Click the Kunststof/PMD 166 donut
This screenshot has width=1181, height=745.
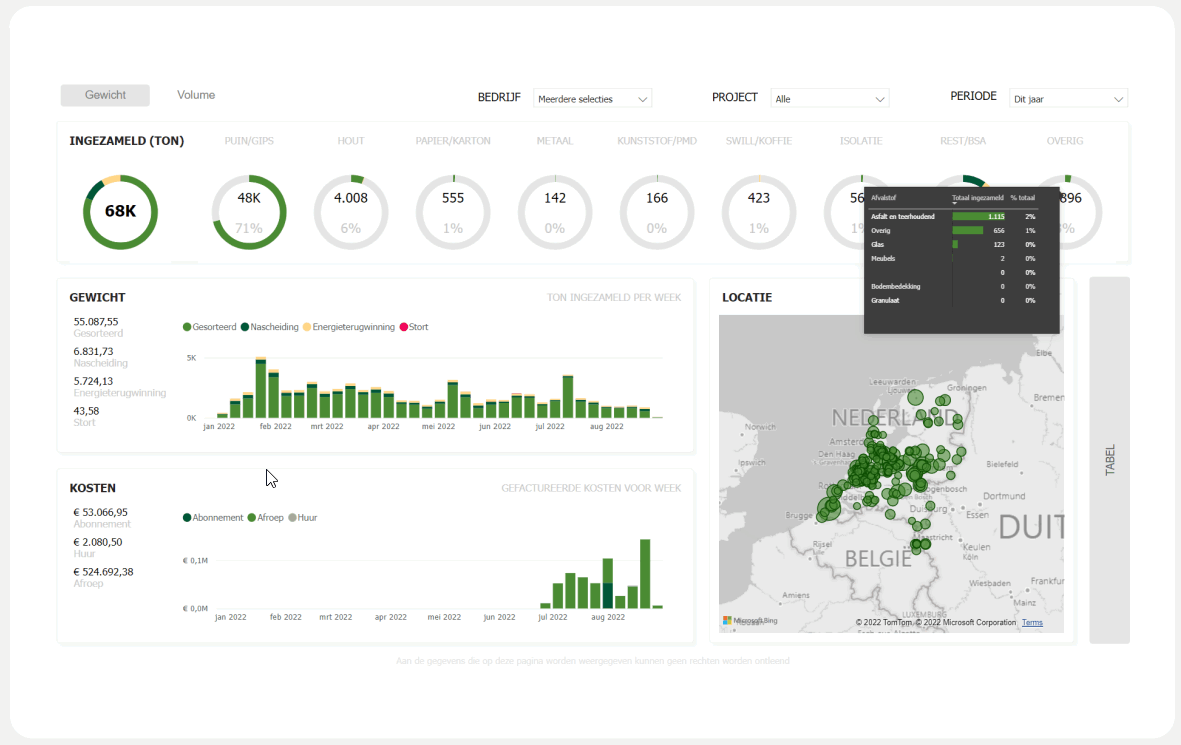[x=657, y=212]
